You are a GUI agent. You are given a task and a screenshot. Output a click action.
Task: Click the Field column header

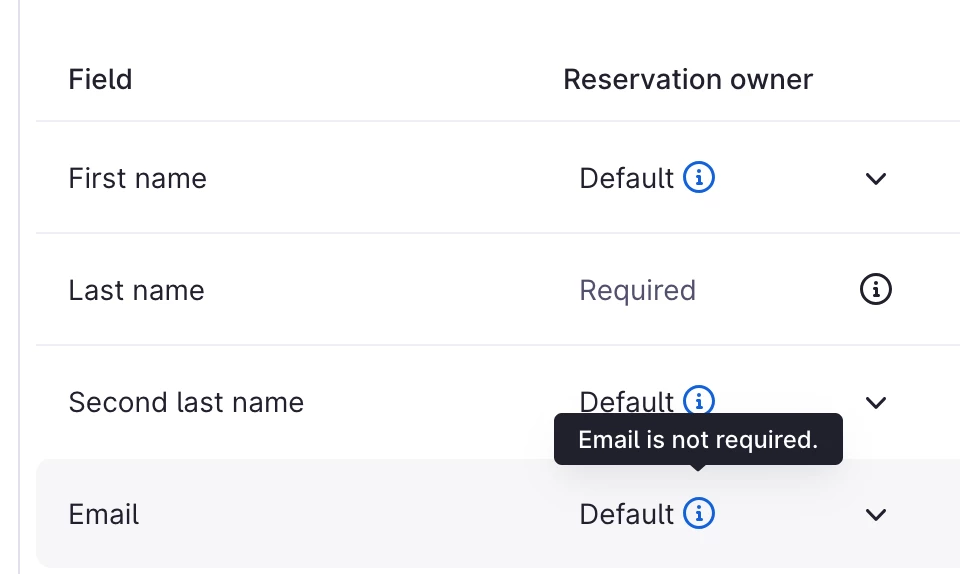(100, 79)
